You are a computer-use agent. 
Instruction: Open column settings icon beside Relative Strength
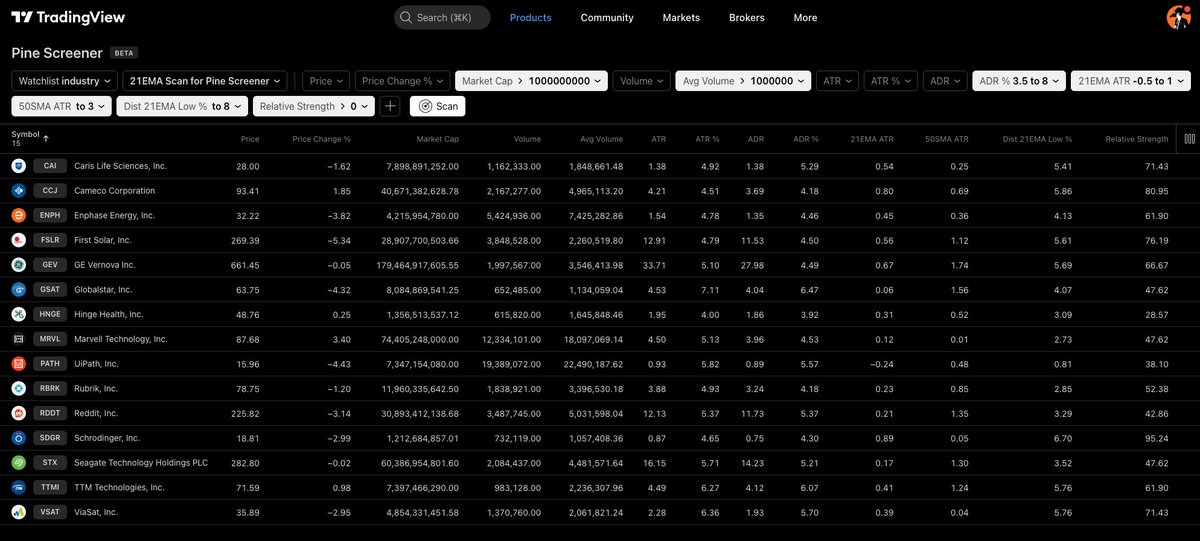pos(1189,139)
